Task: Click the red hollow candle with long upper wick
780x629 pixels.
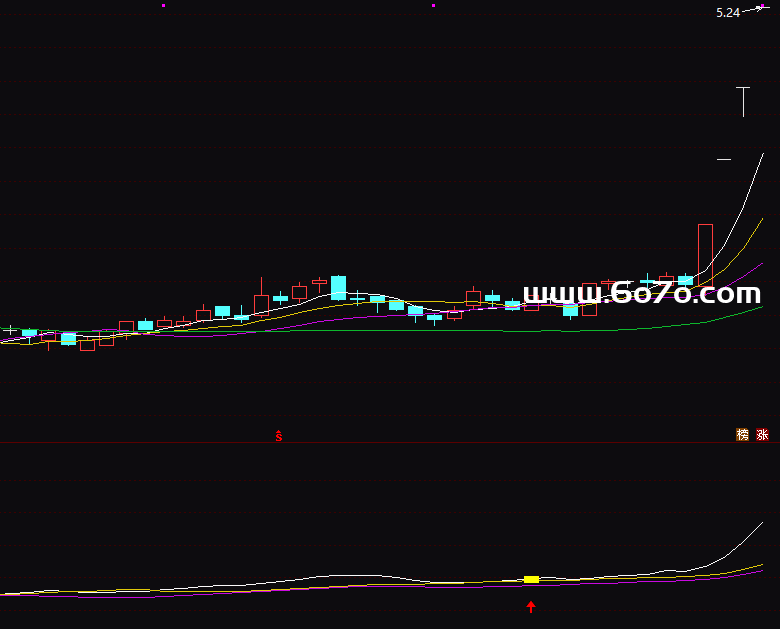Action: click(261, 302)
